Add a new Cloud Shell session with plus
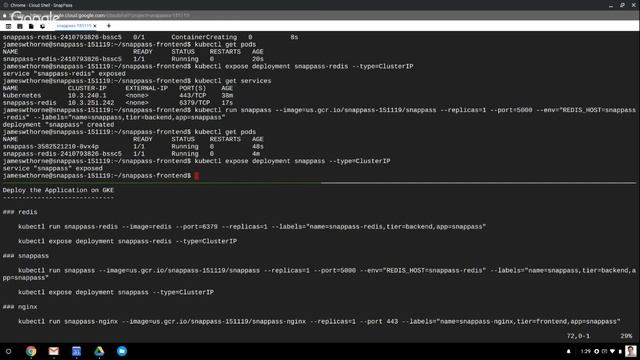 (x=109, y=26)
